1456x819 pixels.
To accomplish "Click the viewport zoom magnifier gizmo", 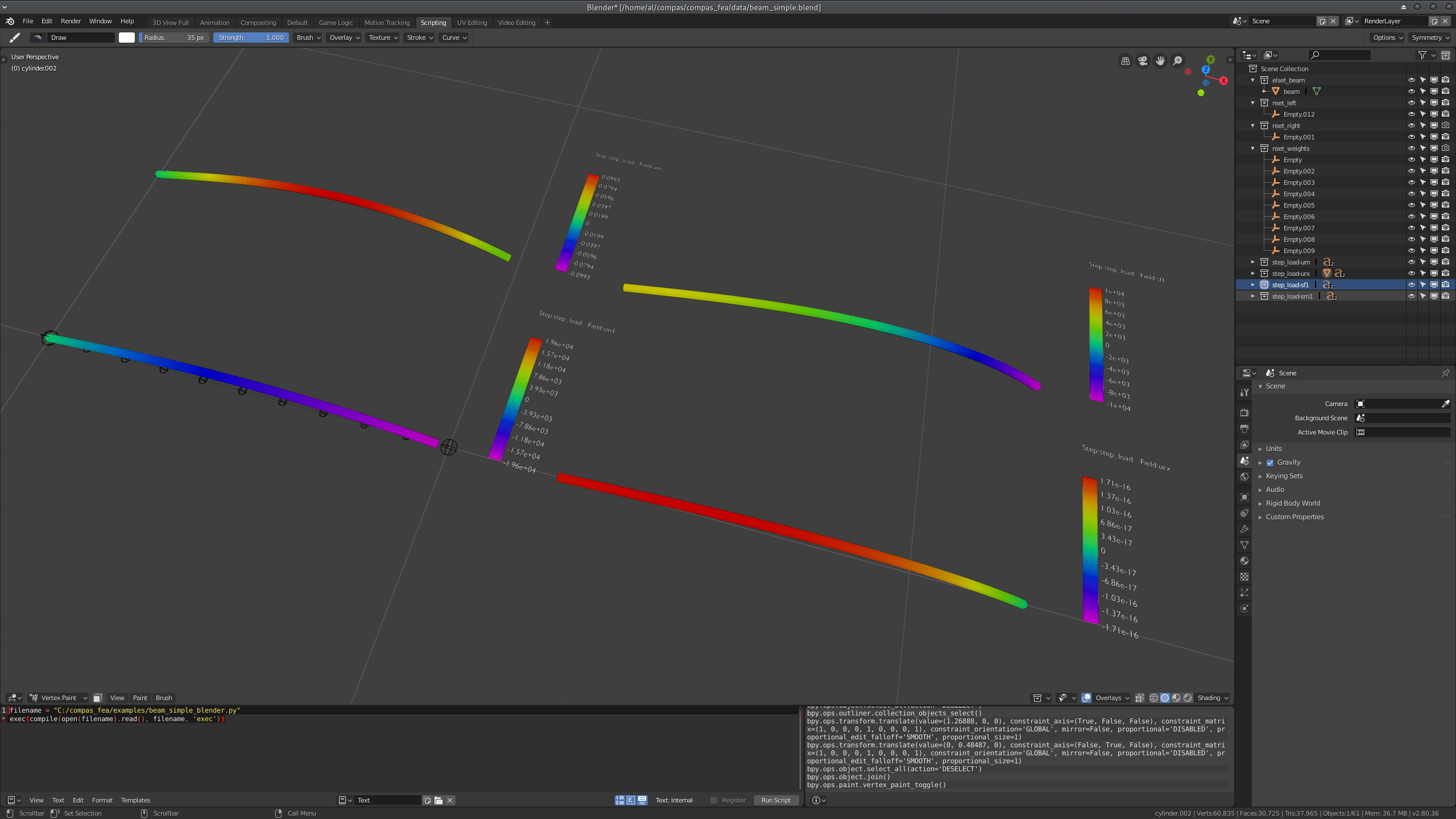I will tap(1177, 60).
